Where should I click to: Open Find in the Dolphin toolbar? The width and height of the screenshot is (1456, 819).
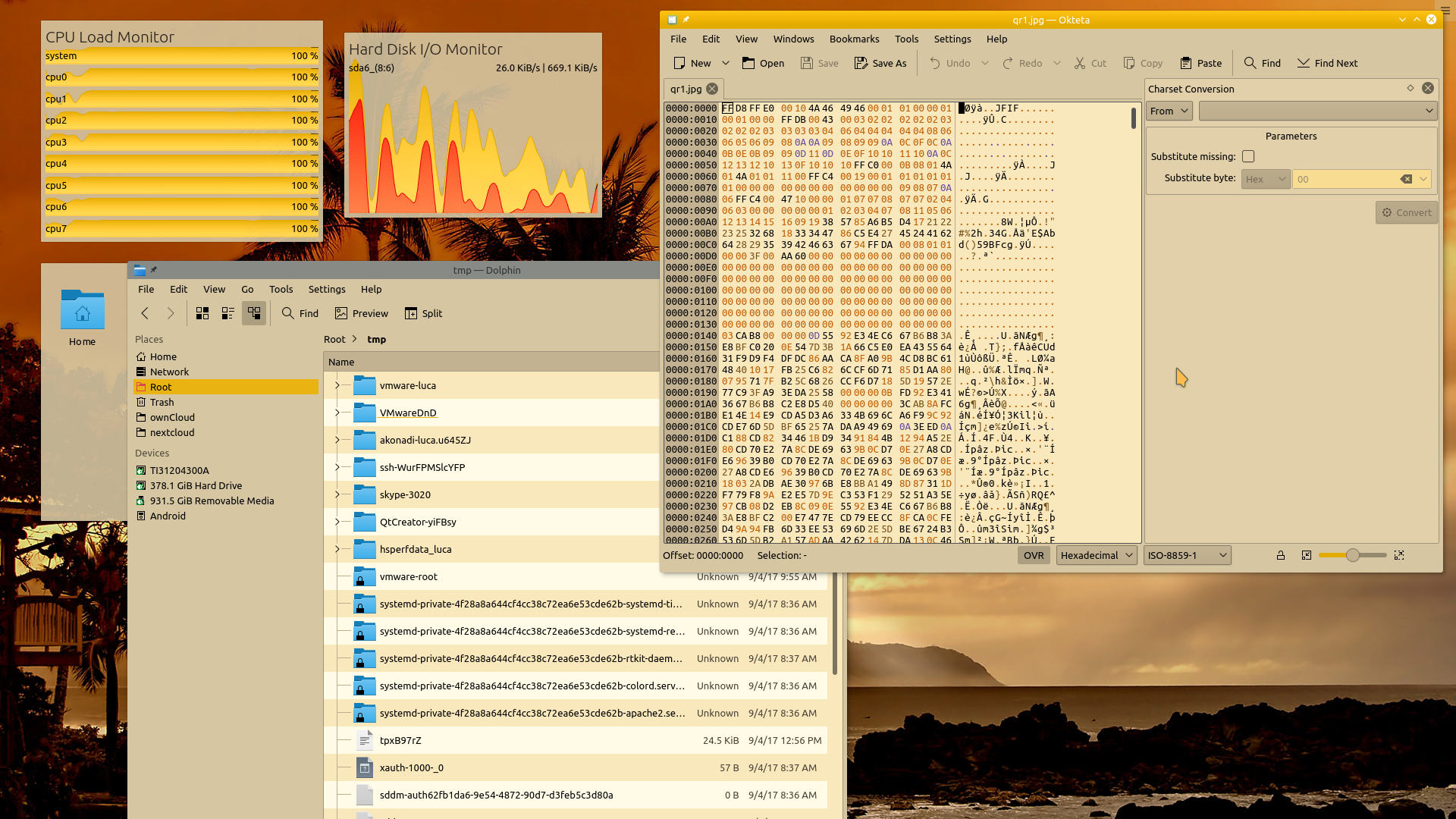[300, 313]
